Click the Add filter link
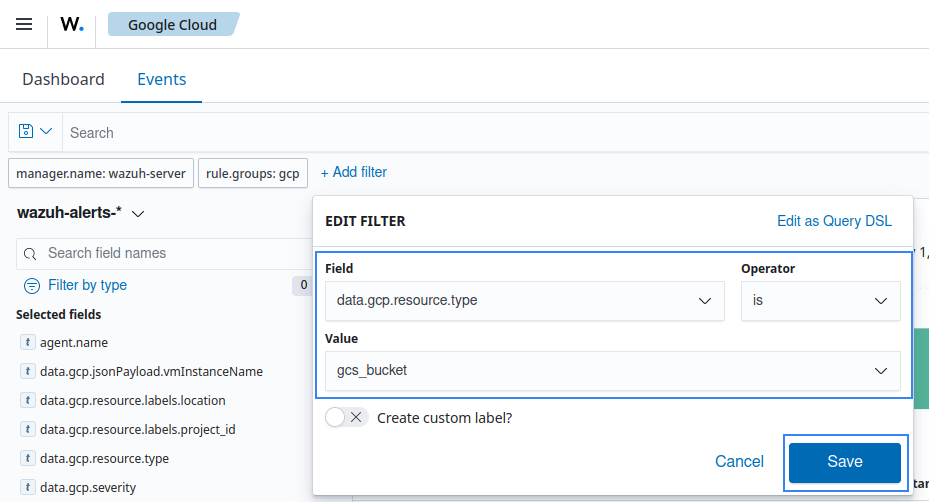The width and height of the screenshot is (929, 502). coord(353,172)
